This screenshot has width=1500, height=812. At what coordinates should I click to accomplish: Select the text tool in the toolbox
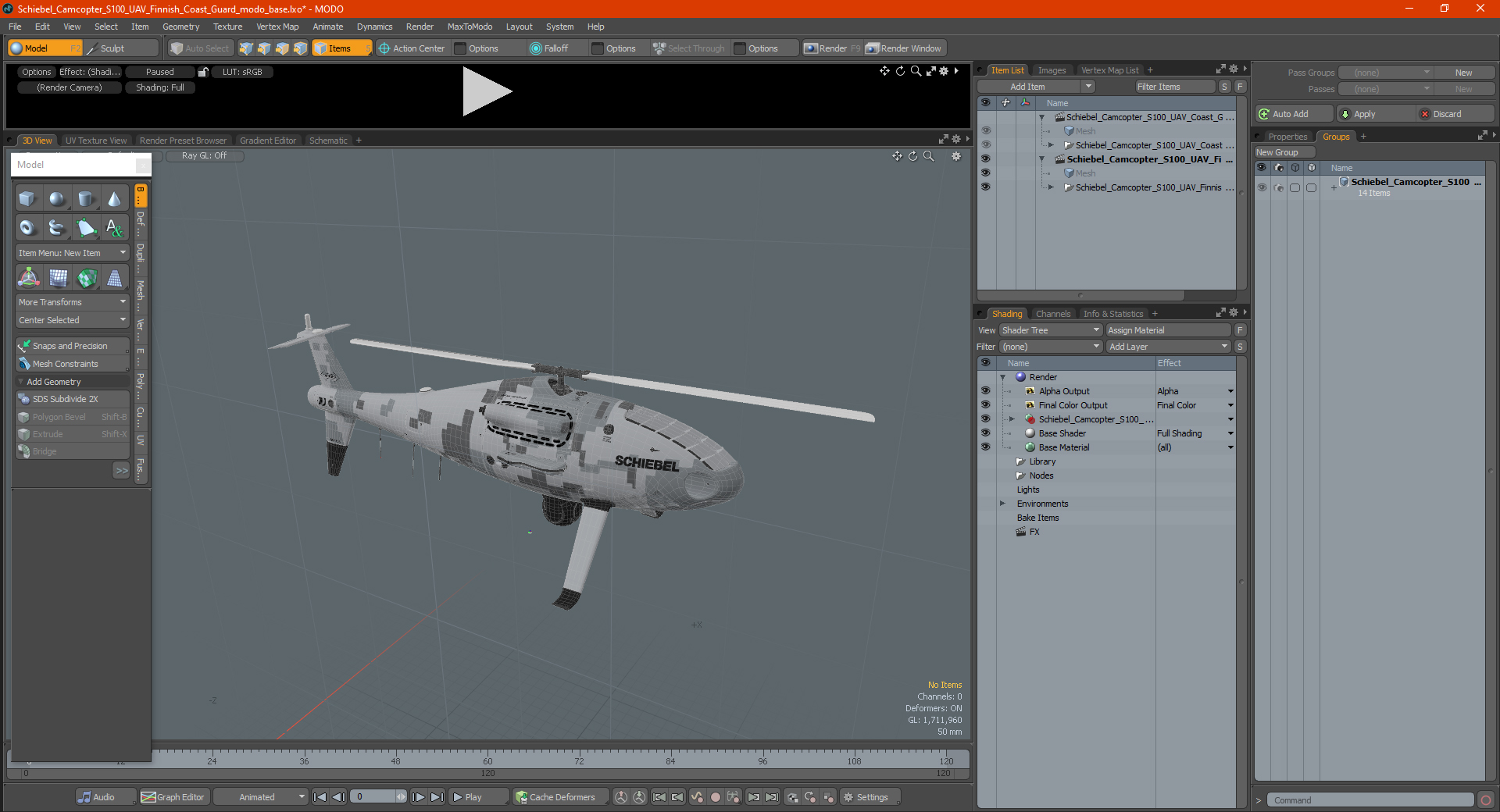click(115, 228)
